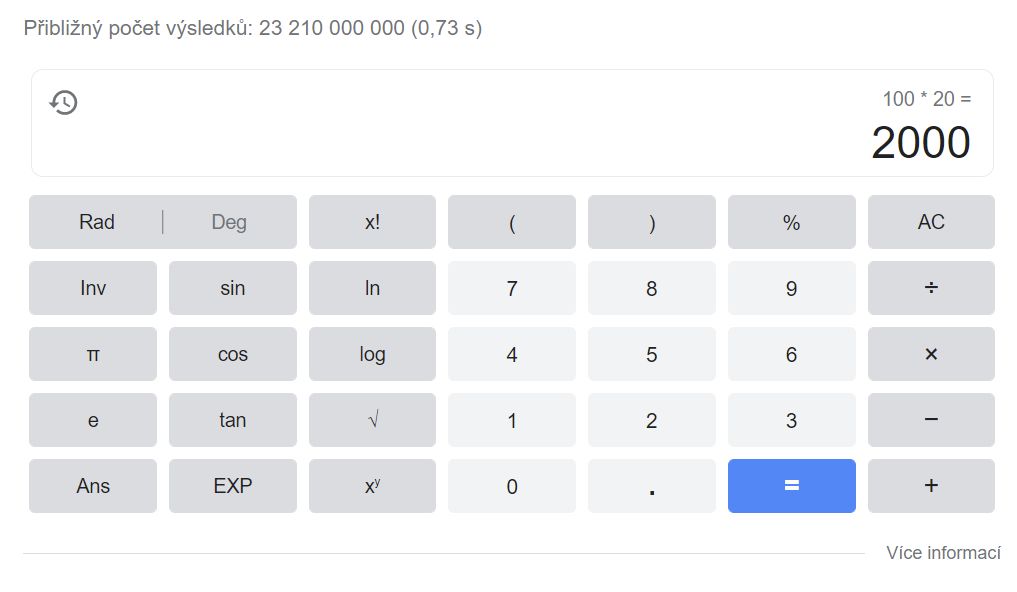Switch angle mode to Rad
The image size is (1017, 592).
tap(97, 222)
